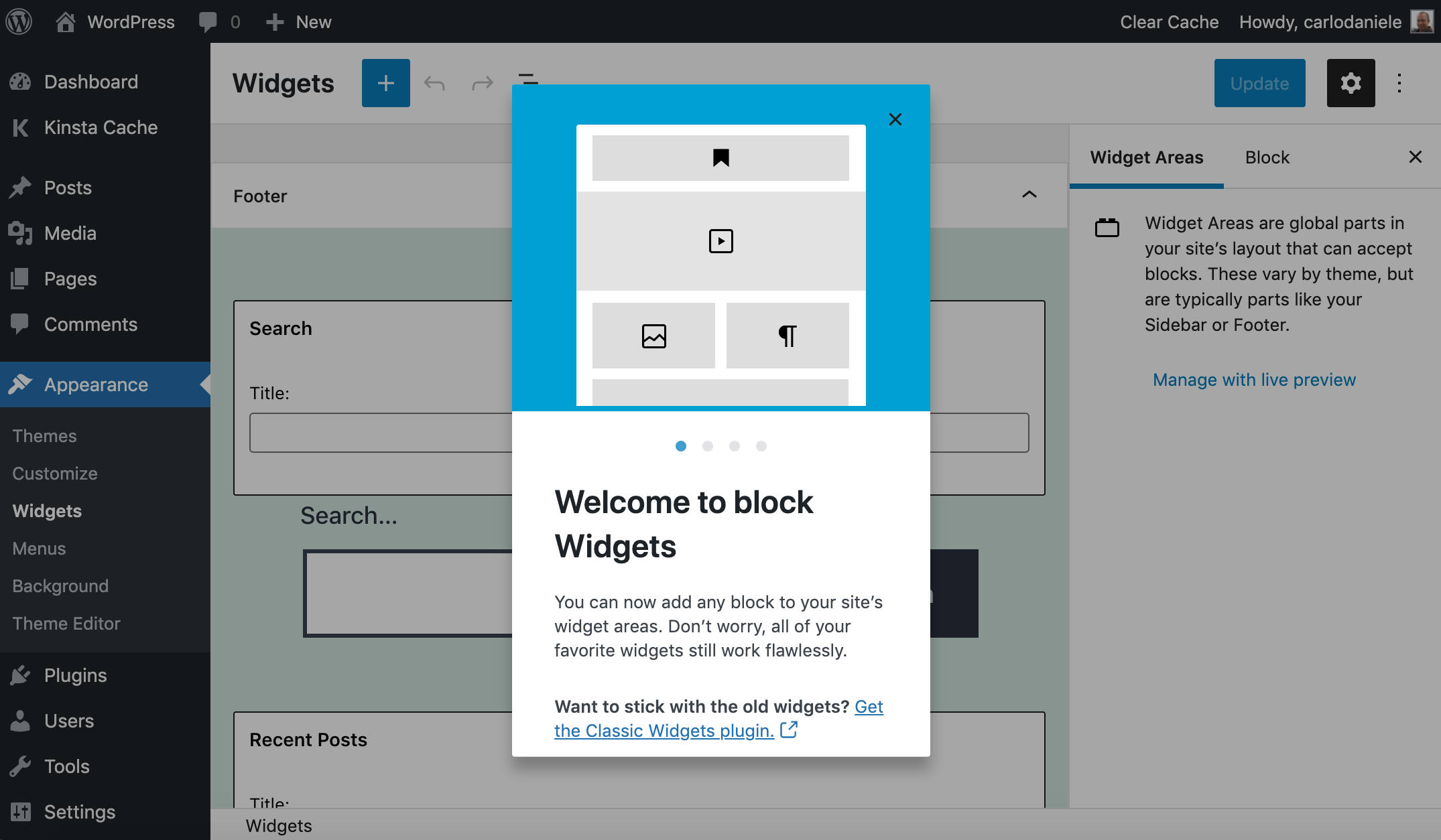Click the bookmark block icon in modal
The image size is (1441, 840).
coord(721,157)
